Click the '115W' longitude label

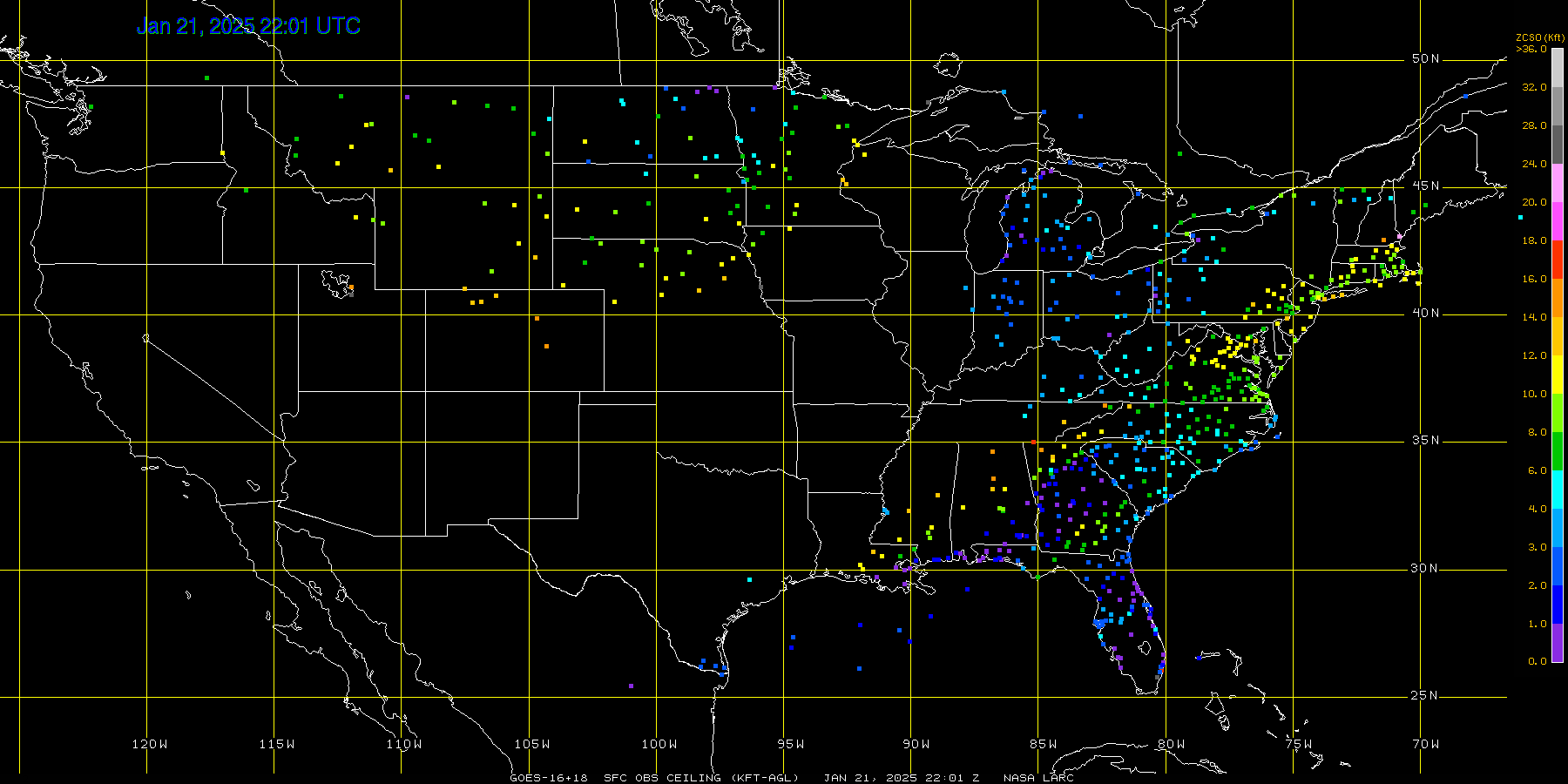pos(277,744)
